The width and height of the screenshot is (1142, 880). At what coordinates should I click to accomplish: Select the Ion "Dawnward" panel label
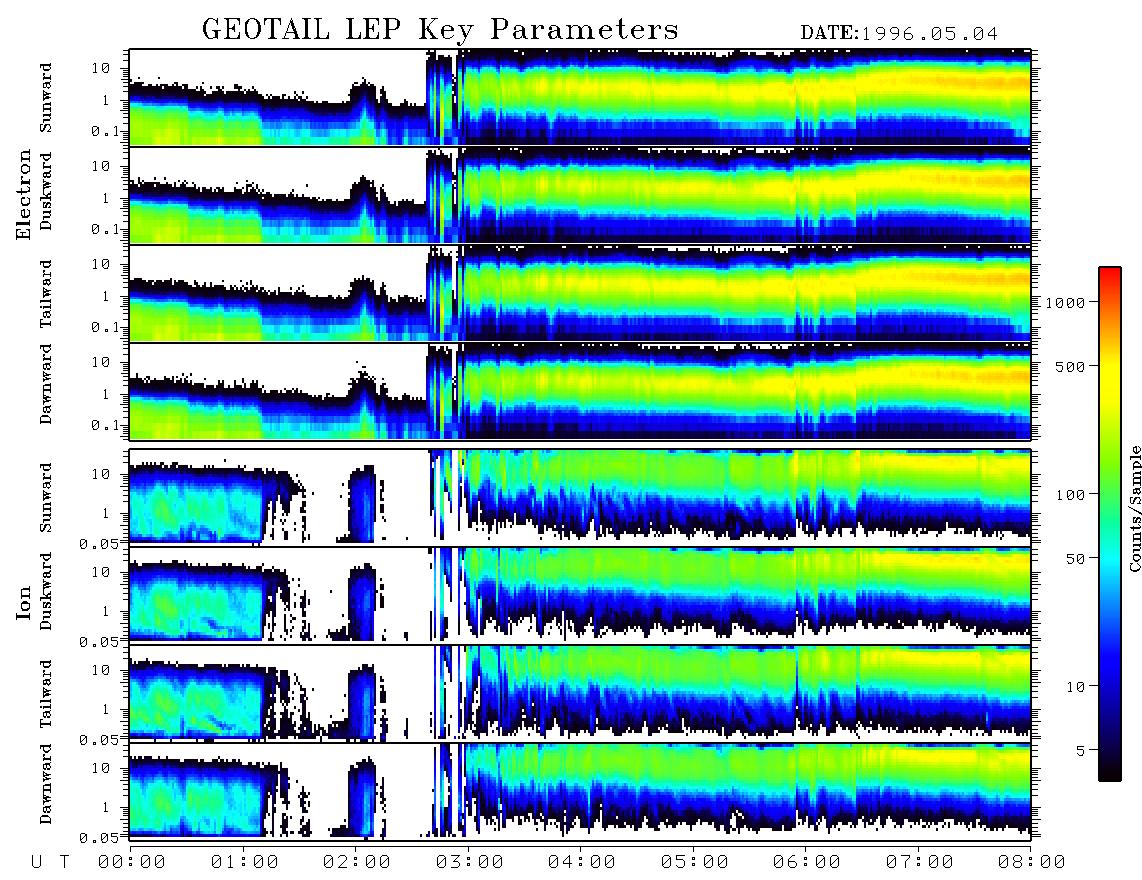point(46,783)
